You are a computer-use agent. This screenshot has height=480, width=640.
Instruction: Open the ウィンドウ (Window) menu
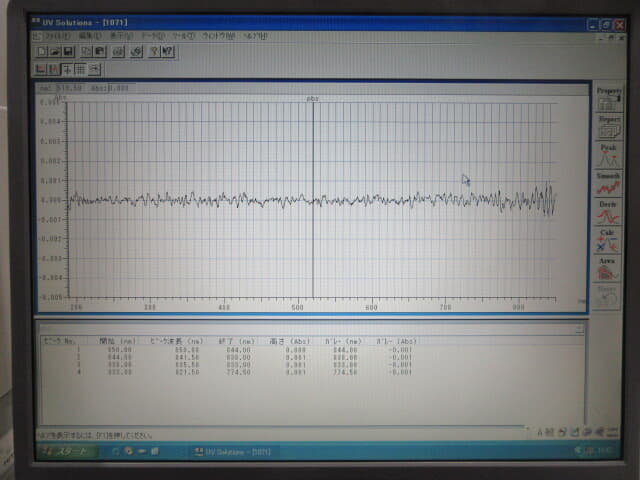coord(219,36)
